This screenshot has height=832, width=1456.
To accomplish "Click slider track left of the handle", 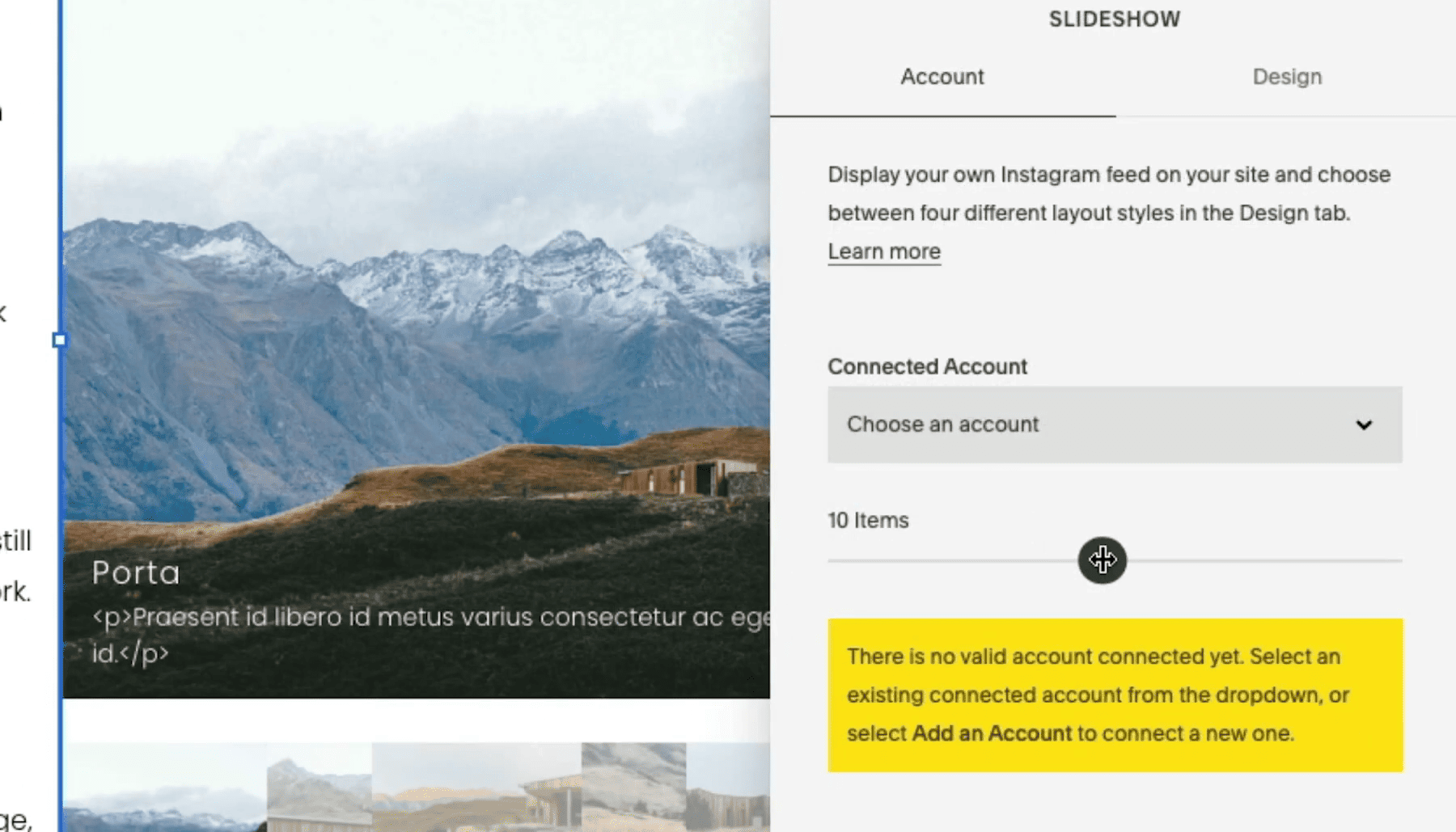I will pos(953,560).
